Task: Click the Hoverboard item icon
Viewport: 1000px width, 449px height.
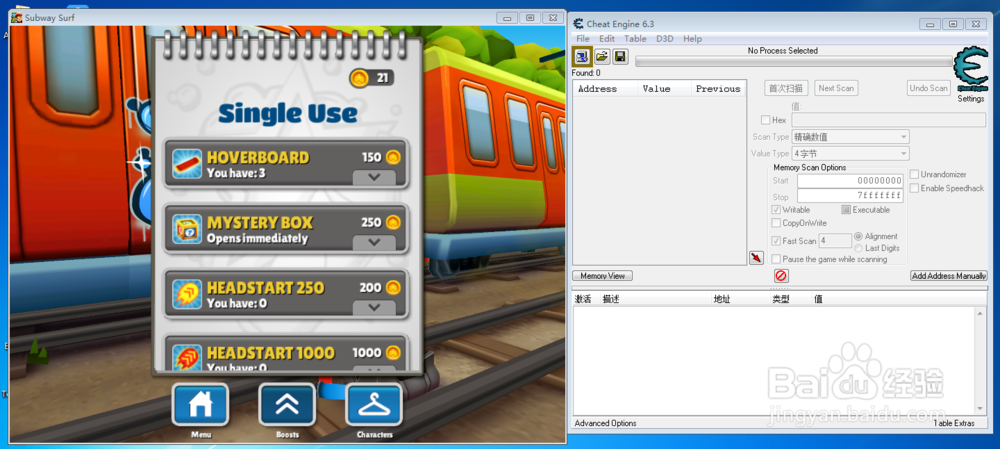Action: click(187, 164)
